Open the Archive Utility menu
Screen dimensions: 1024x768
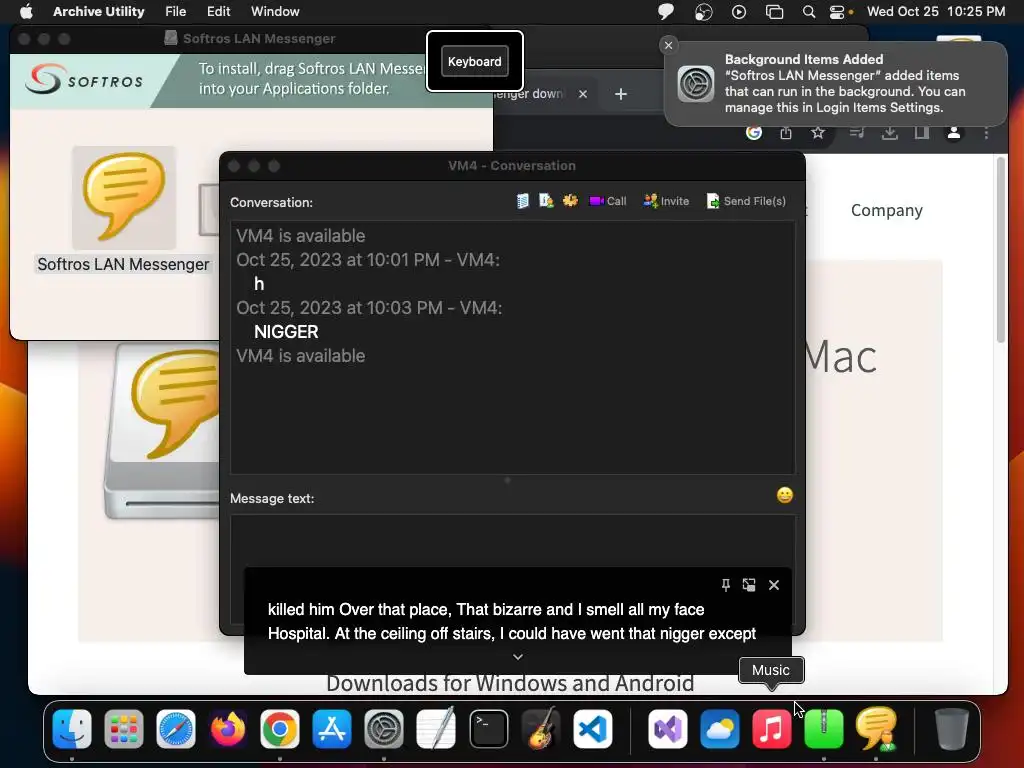(x=99, y=11)
